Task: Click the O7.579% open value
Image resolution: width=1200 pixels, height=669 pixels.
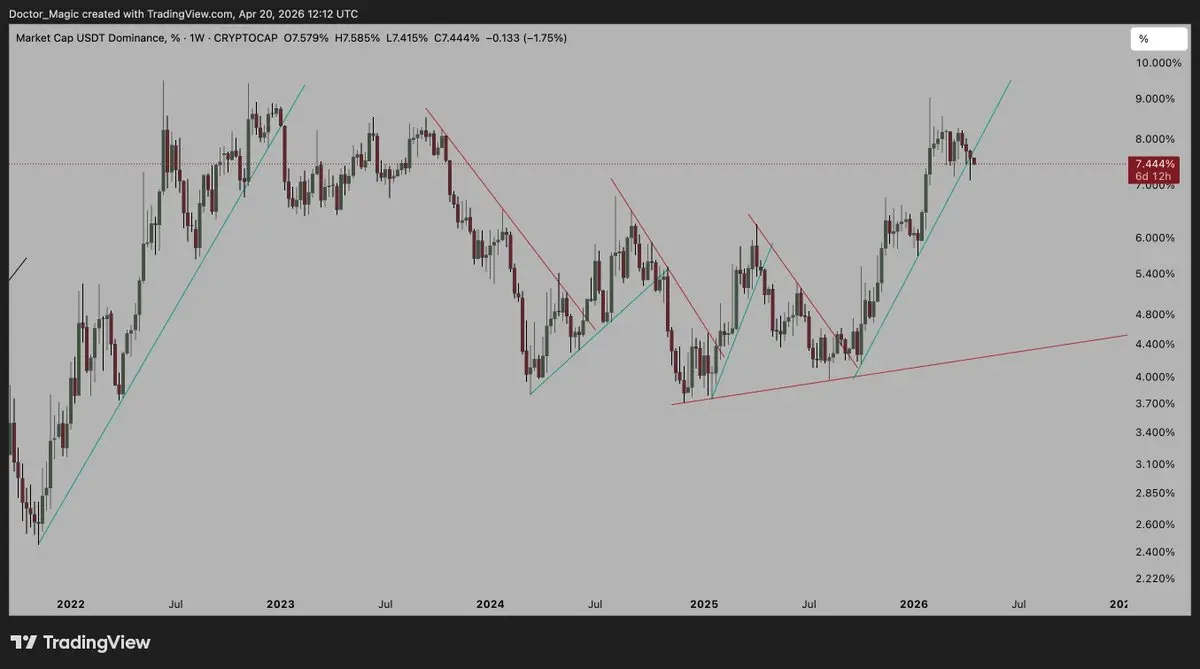Action: coord(306,38)
